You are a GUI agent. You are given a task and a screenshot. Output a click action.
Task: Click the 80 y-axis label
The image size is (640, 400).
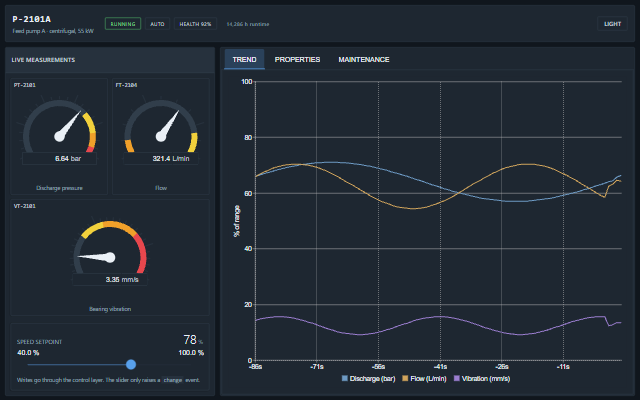pyautogui.click(x=248, y=138)
